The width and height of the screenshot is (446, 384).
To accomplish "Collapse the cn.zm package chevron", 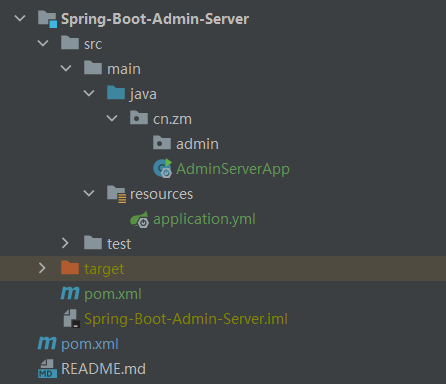I will coord(112,118).
